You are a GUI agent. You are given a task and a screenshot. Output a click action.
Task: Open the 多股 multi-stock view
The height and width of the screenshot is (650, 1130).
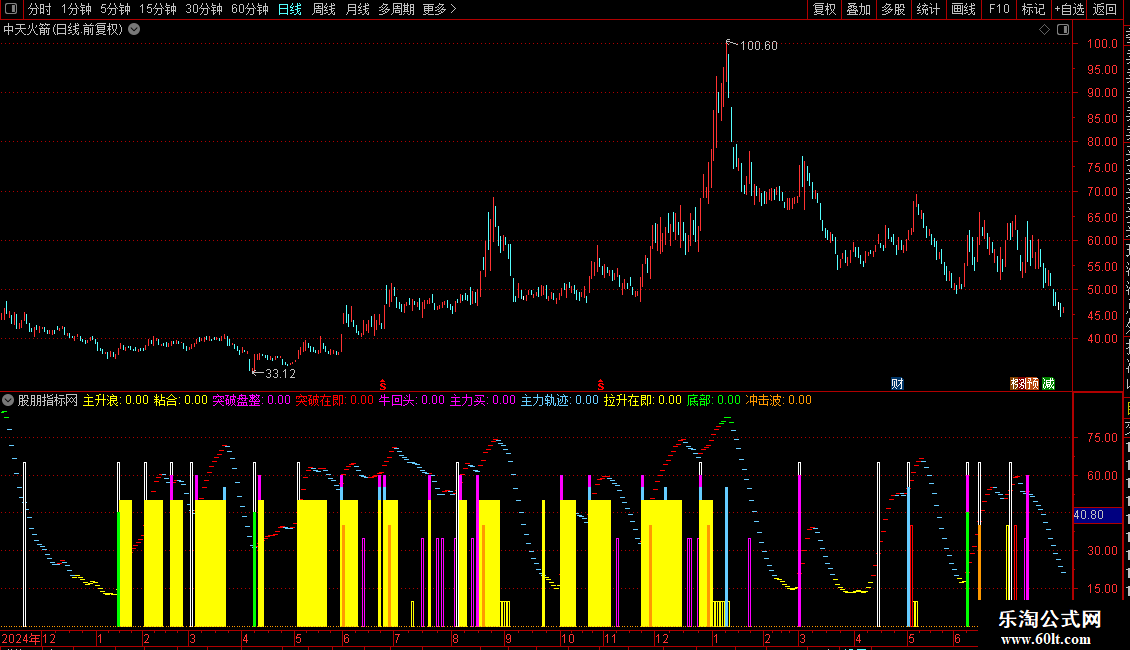(x=894, y=9)
